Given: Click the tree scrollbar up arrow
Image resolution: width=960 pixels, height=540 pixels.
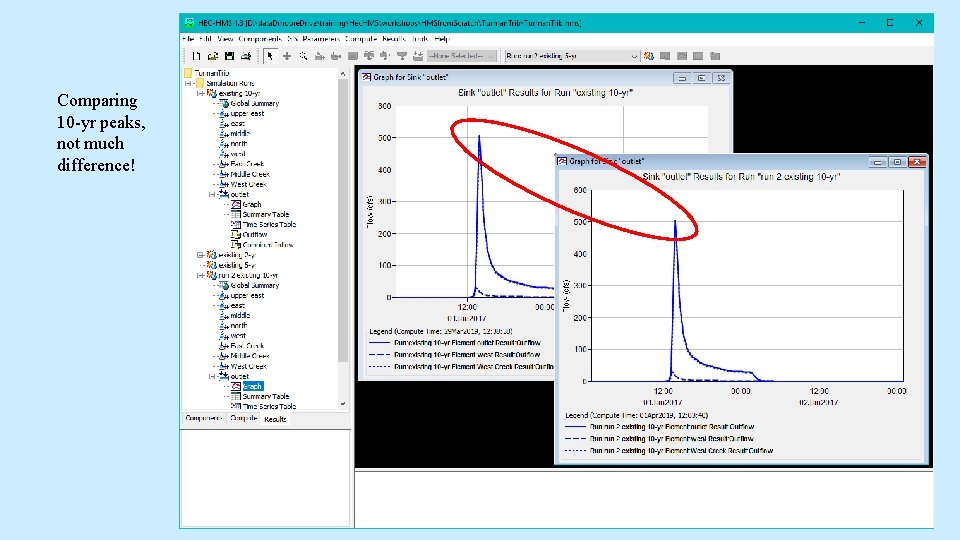Looking at the screenshot, I should point(343,73).
